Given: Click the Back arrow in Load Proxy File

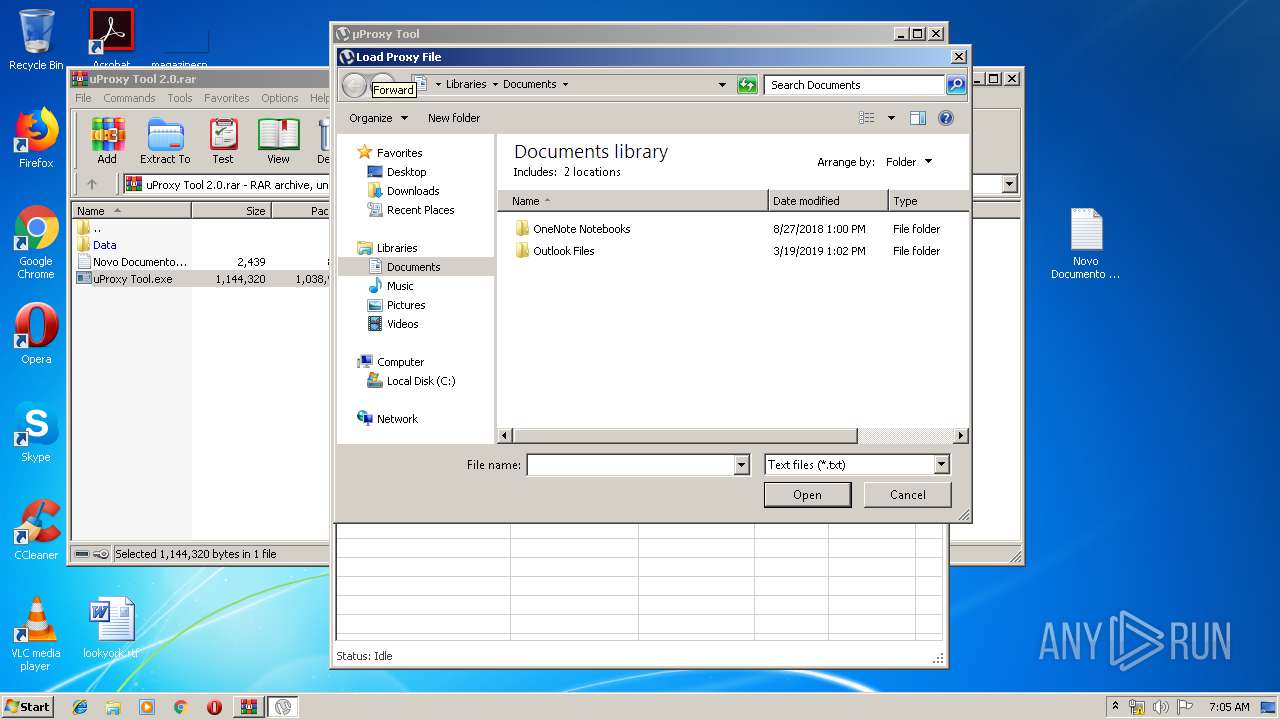Looking at the screenshot, I should tap(354, 85).
